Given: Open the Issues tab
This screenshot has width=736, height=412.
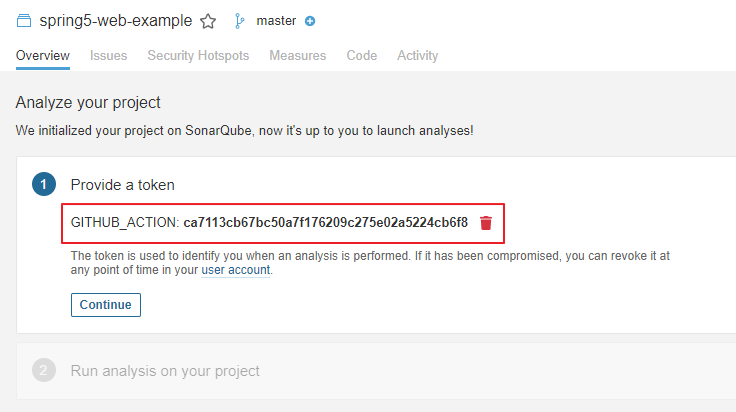Looking at the screenshot, I should 108,56.
